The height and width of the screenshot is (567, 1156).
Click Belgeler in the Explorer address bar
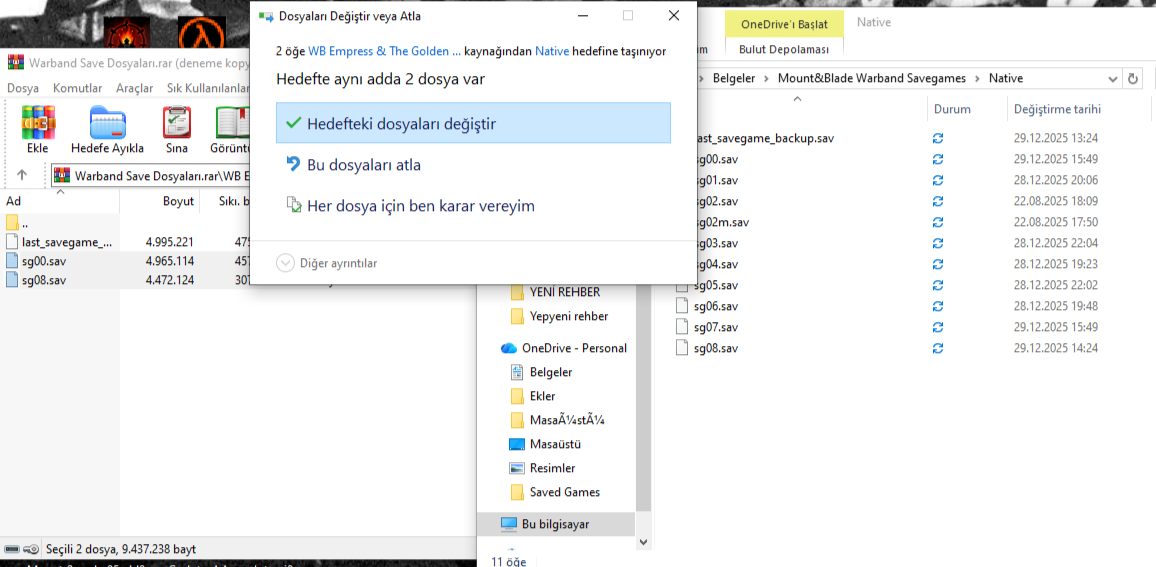[x=734, y=78]
